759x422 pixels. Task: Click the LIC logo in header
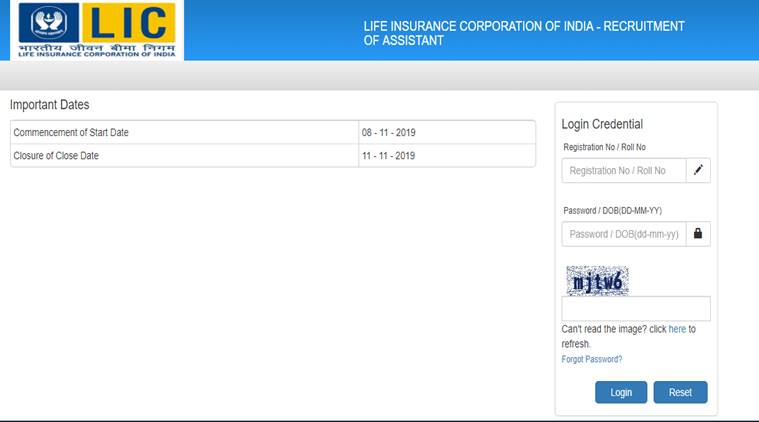97,30
